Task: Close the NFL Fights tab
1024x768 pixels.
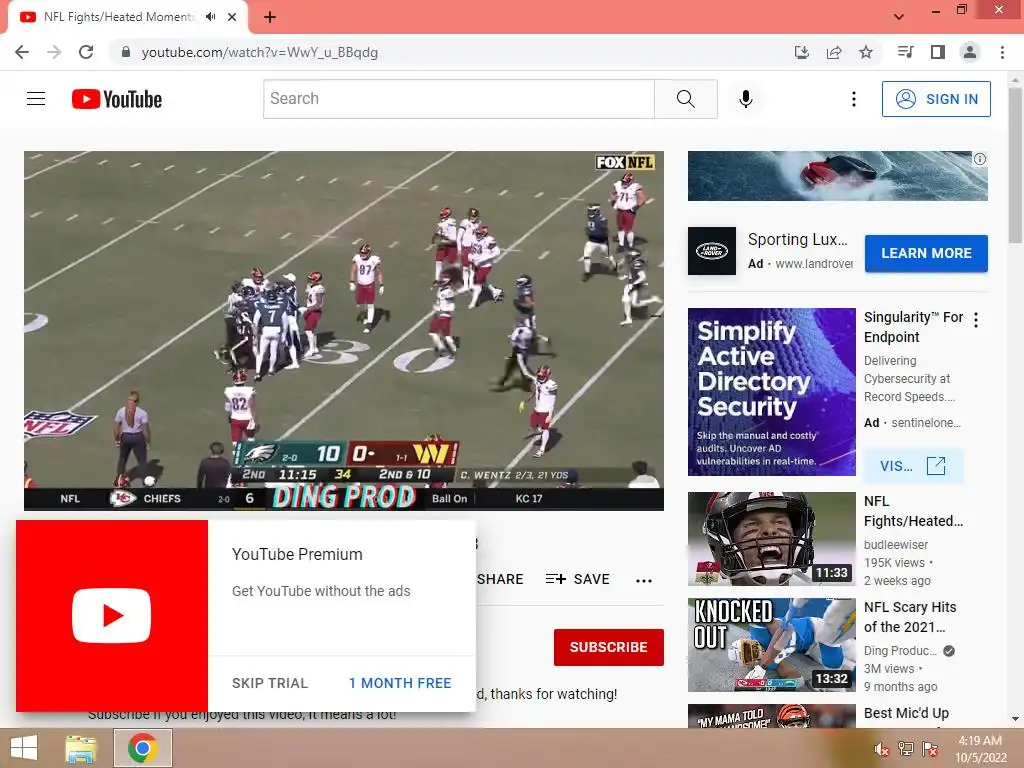Action: (232, 17)
